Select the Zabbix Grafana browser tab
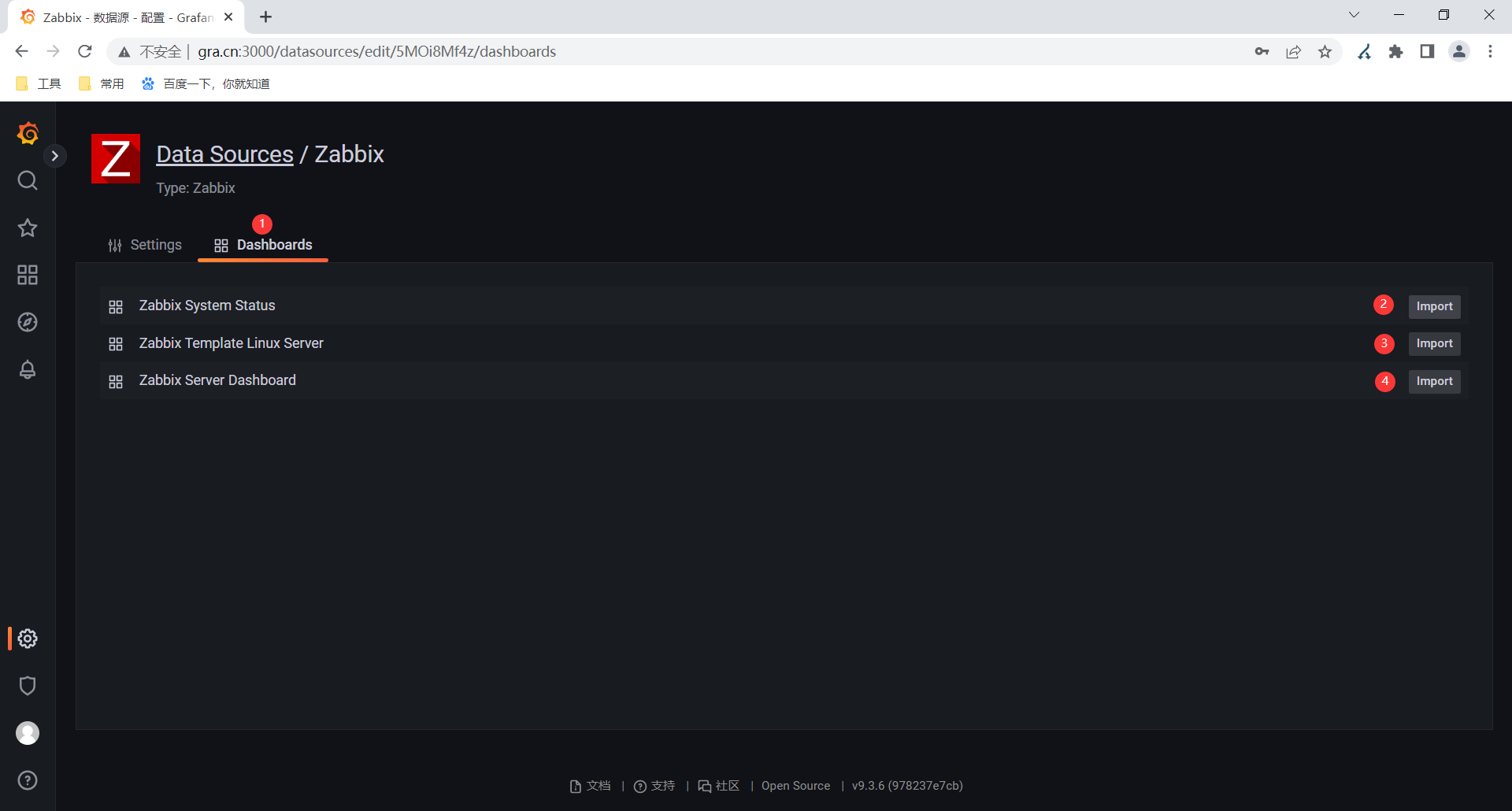The image size is (1512, 811). point(126,17)
